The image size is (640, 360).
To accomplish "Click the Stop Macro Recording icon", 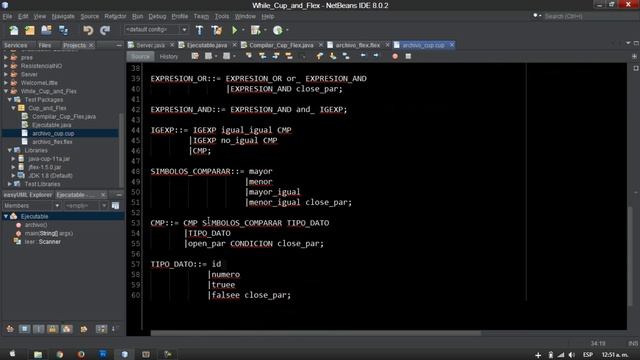I will pos(408,56).
